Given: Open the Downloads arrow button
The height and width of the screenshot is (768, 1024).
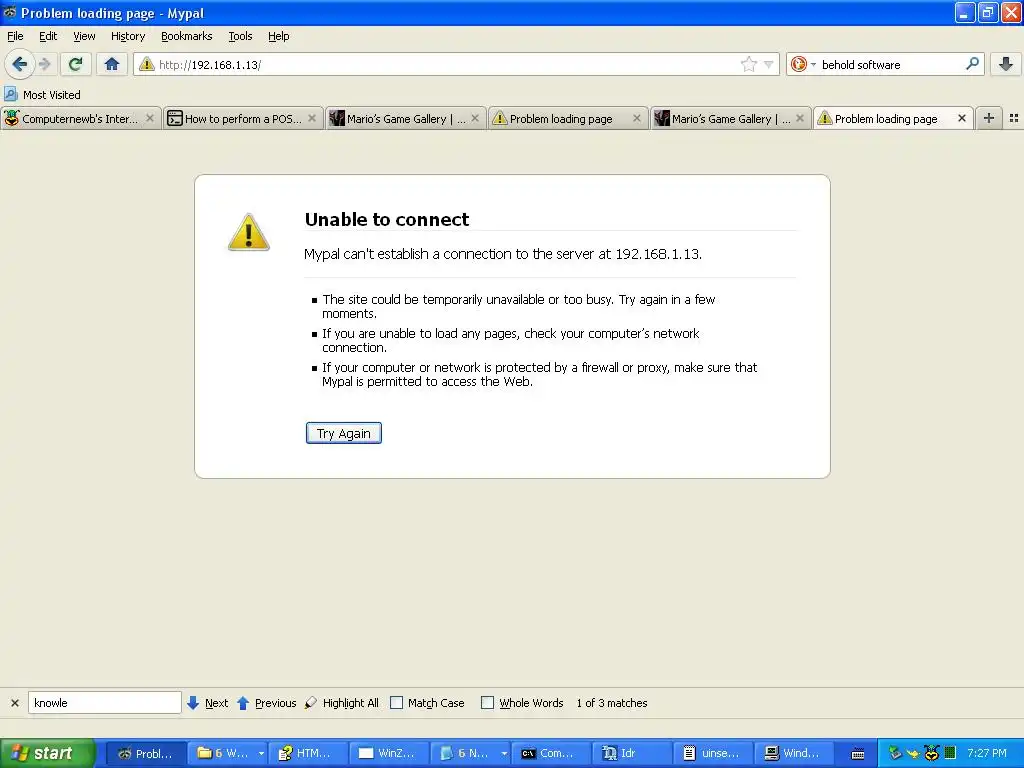Looking at the screenshot, I should click(1006, 64).
